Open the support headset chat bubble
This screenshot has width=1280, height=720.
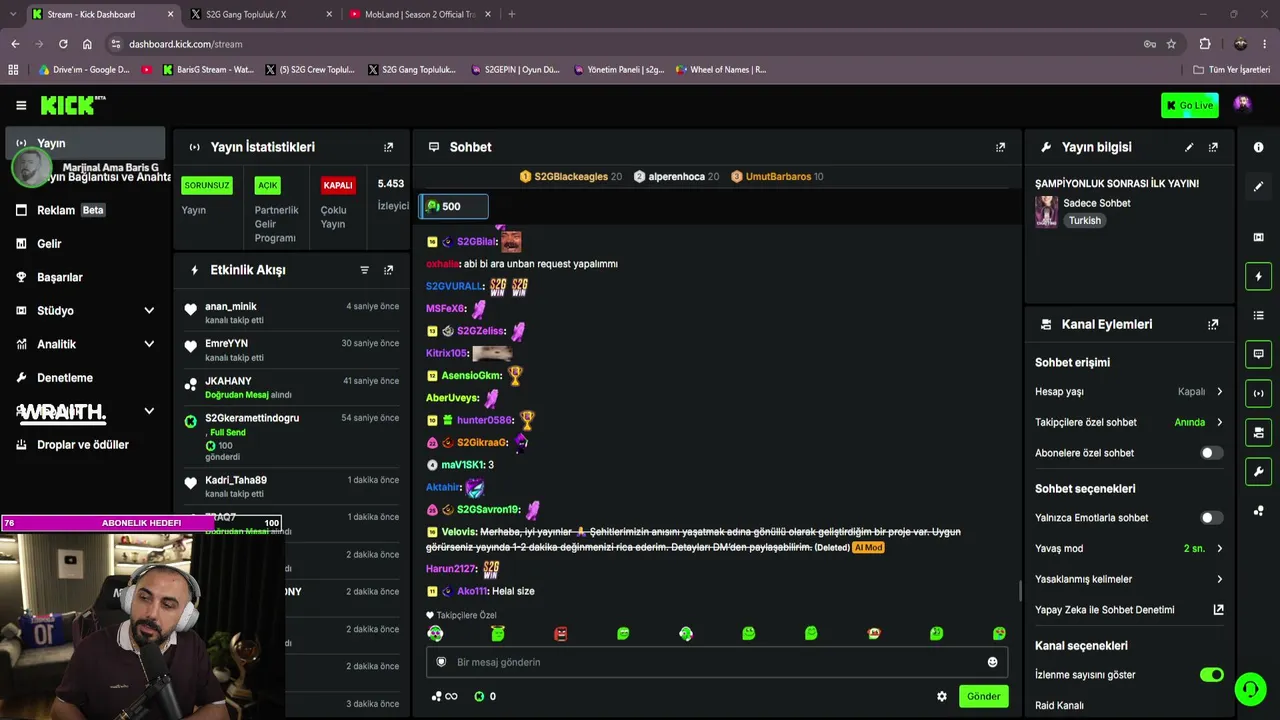(x=1250, y=689)
